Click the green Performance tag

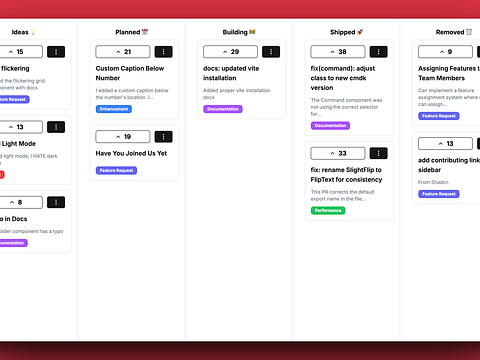coord(328,210)
